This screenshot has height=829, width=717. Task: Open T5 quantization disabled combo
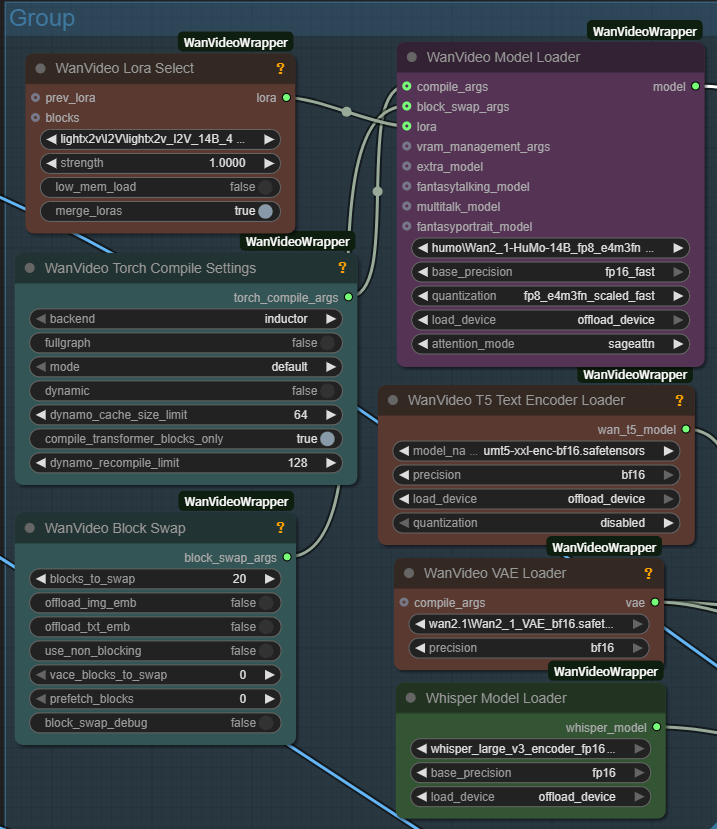pyautogui.click(x=536, y=523)
